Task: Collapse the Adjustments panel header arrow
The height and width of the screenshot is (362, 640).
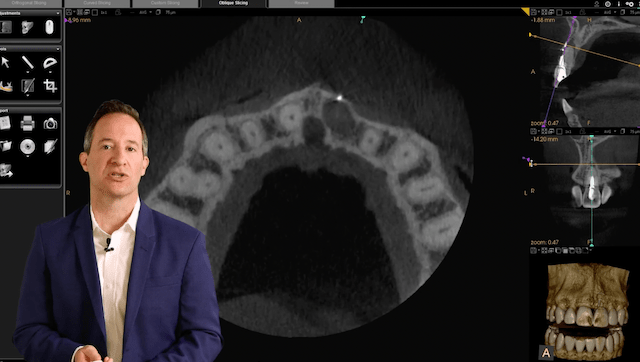Action: [x=58, y=13]
